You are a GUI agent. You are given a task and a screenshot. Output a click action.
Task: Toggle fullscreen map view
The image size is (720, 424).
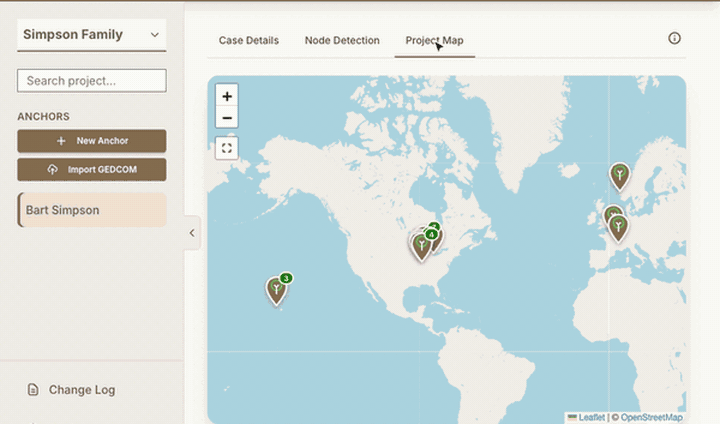[x=227, y=148]
